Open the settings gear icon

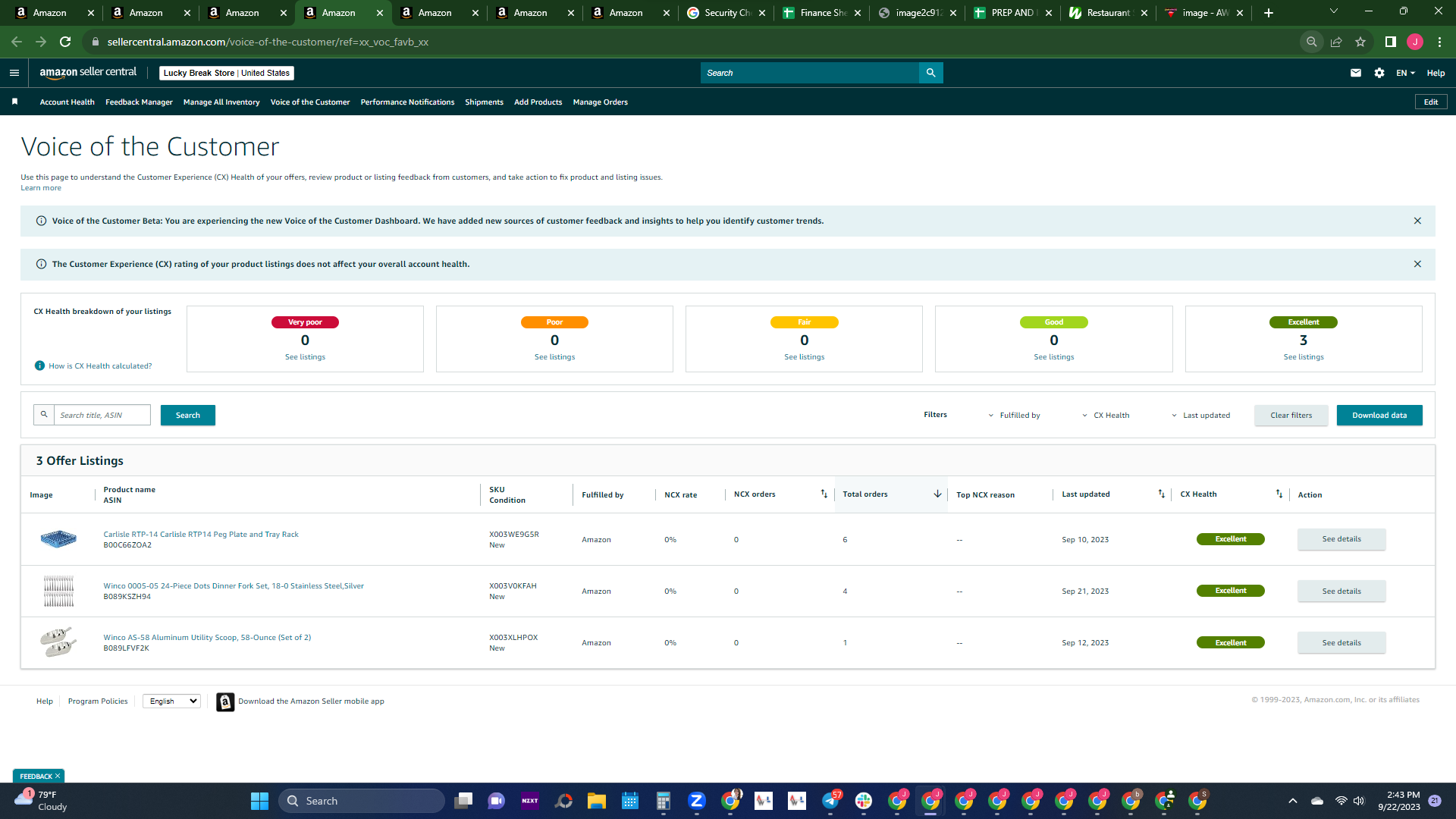pos(1379,73)
